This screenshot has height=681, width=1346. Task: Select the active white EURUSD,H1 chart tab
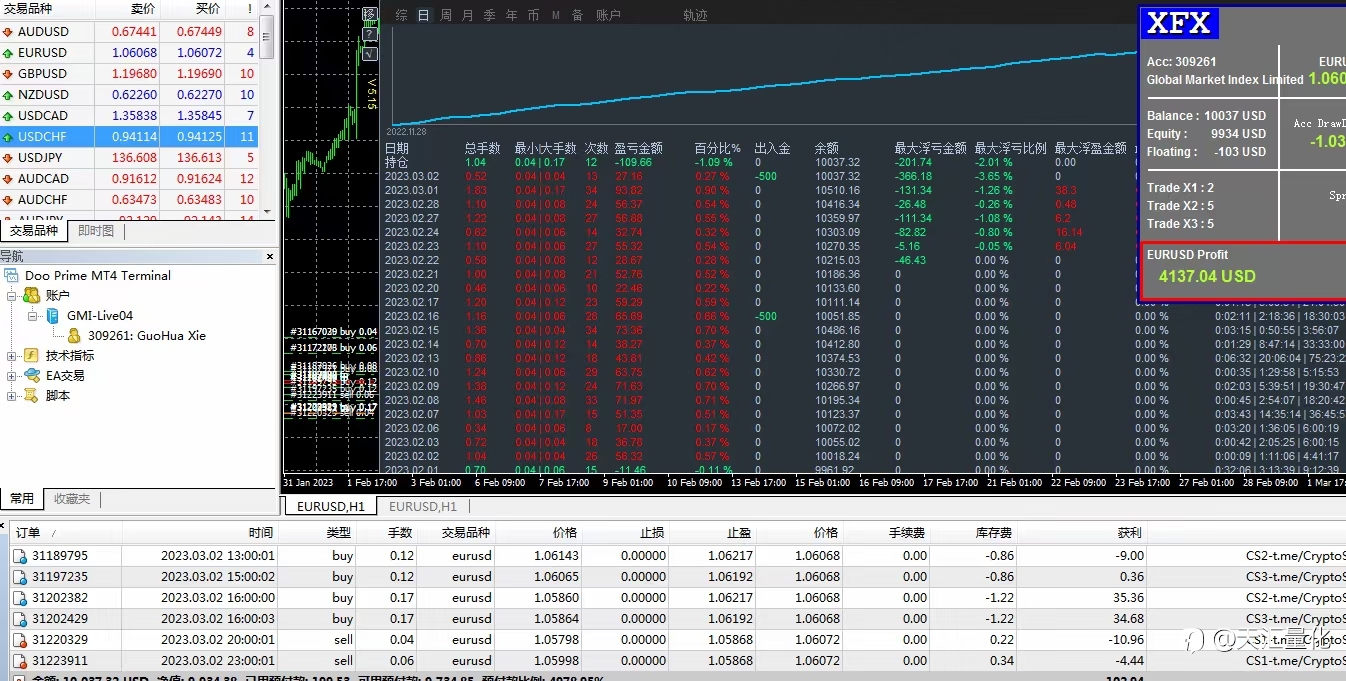[331, 507]
